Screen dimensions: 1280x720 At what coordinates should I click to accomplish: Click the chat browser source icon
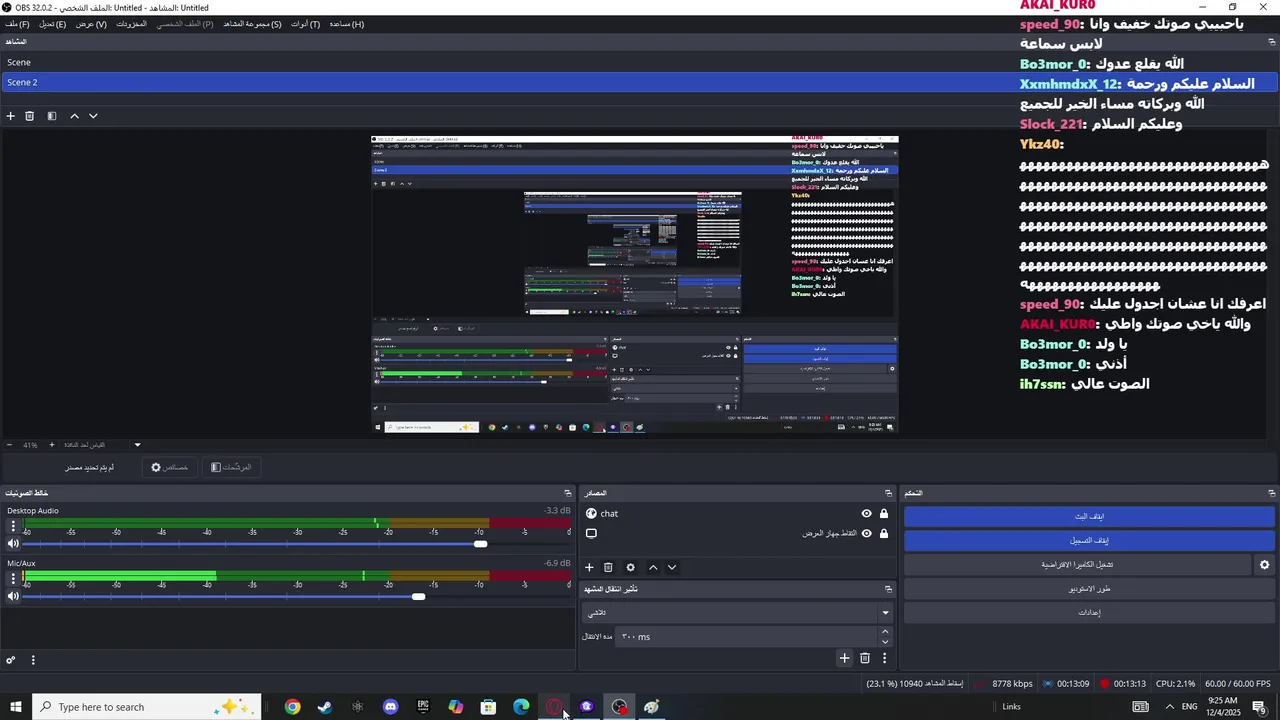[x=591, y=514]
